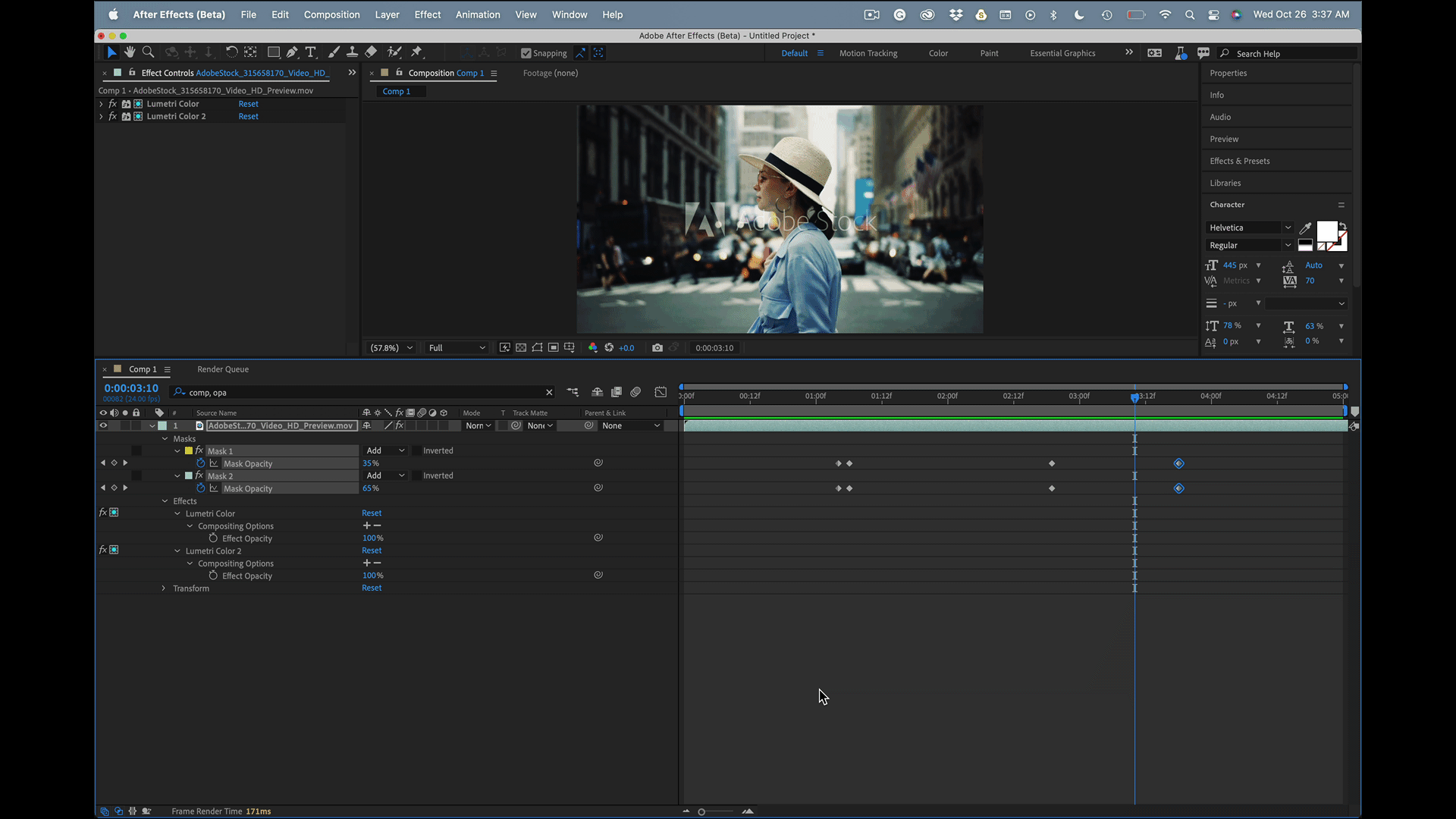Screen dimensions: 1456x819
Task: Select the Hand tool
Action: tap(130, 52)
